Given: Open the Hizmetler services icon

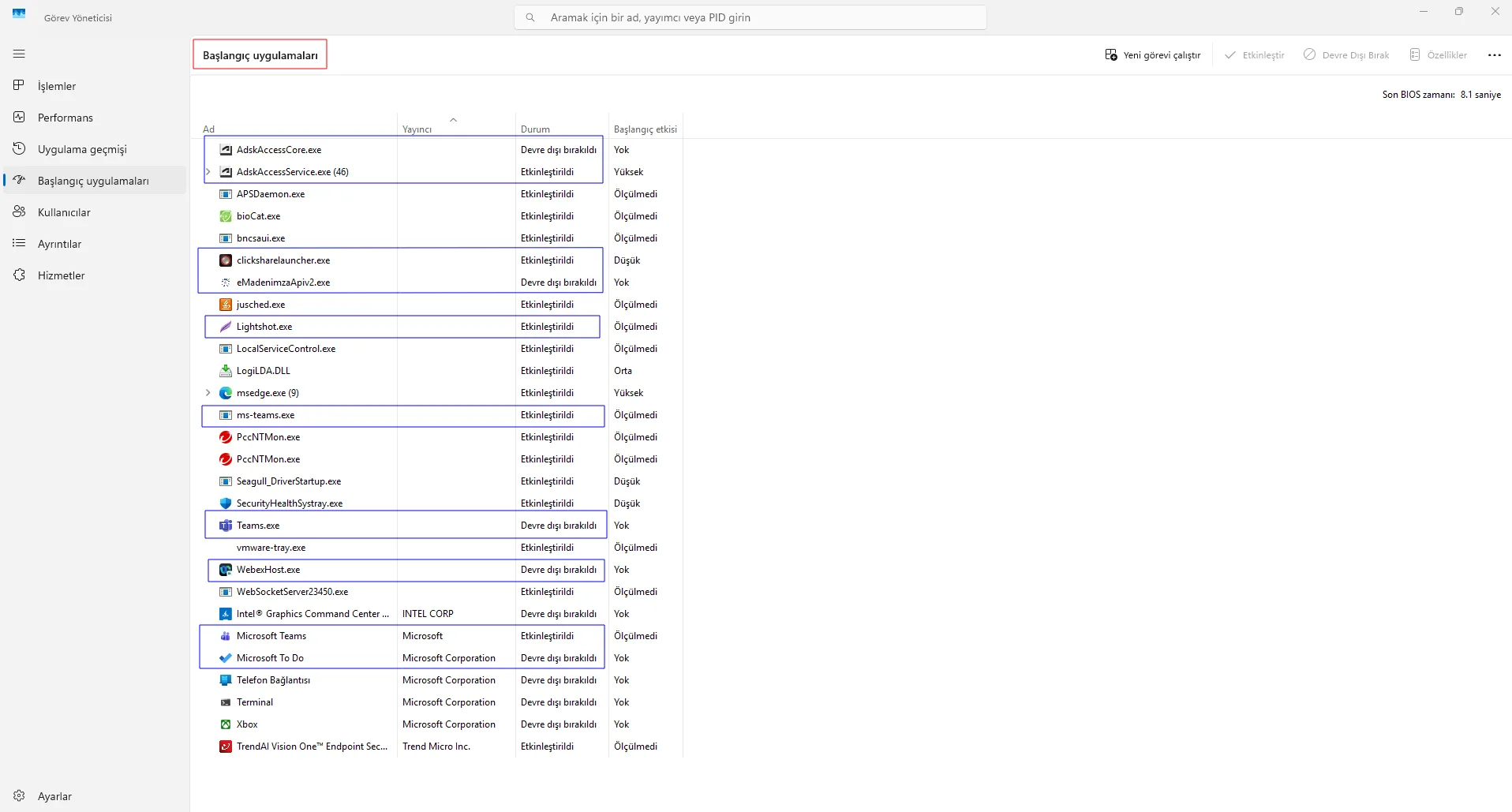Looking at the screenshot, I should click(19, 275).
